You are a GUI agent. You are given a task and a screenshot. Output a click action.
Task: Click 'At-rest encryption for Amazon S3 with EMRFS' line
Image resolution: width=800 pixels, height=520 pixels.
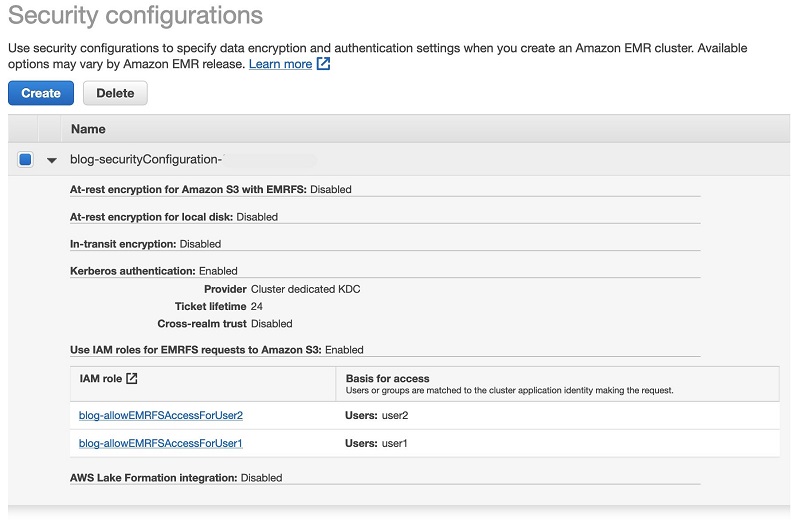coord(211,189)
